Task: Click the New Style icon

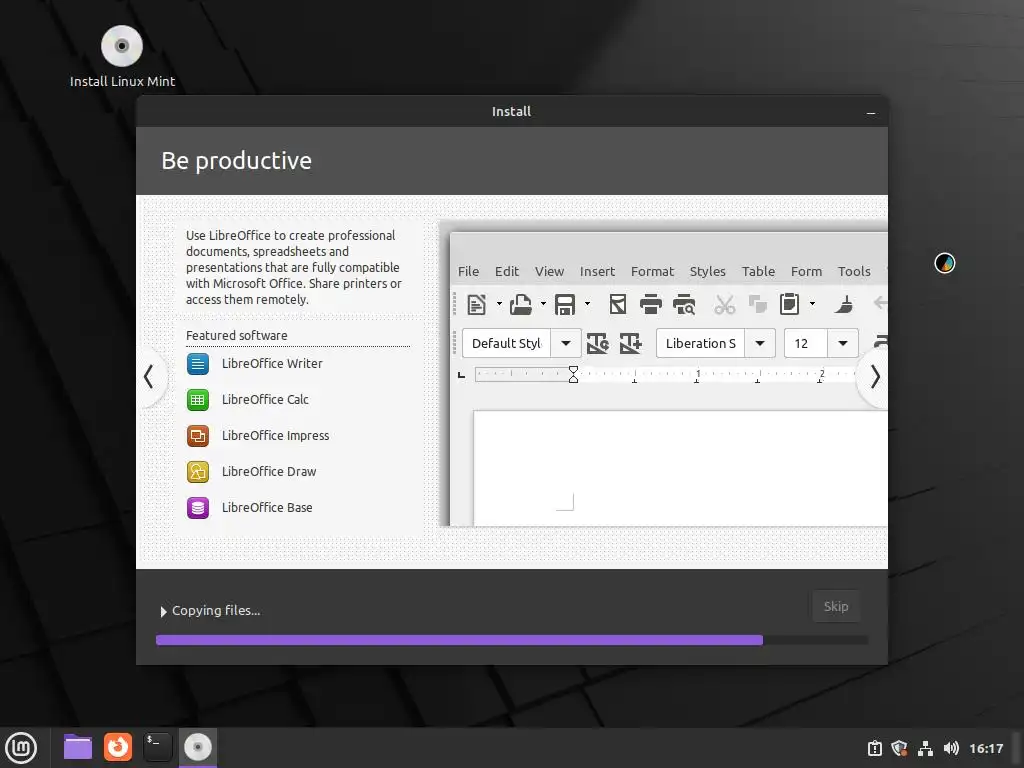Action: coord(630,344)
